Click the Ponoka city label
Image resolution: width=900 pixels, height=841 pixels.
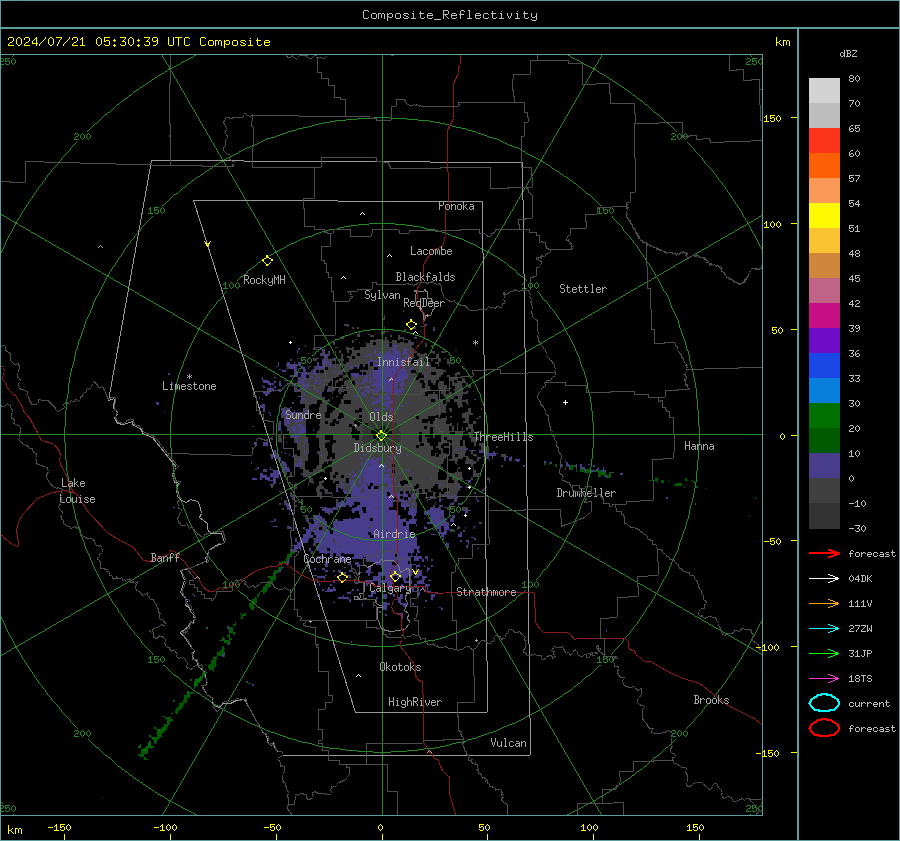(456, 206)
